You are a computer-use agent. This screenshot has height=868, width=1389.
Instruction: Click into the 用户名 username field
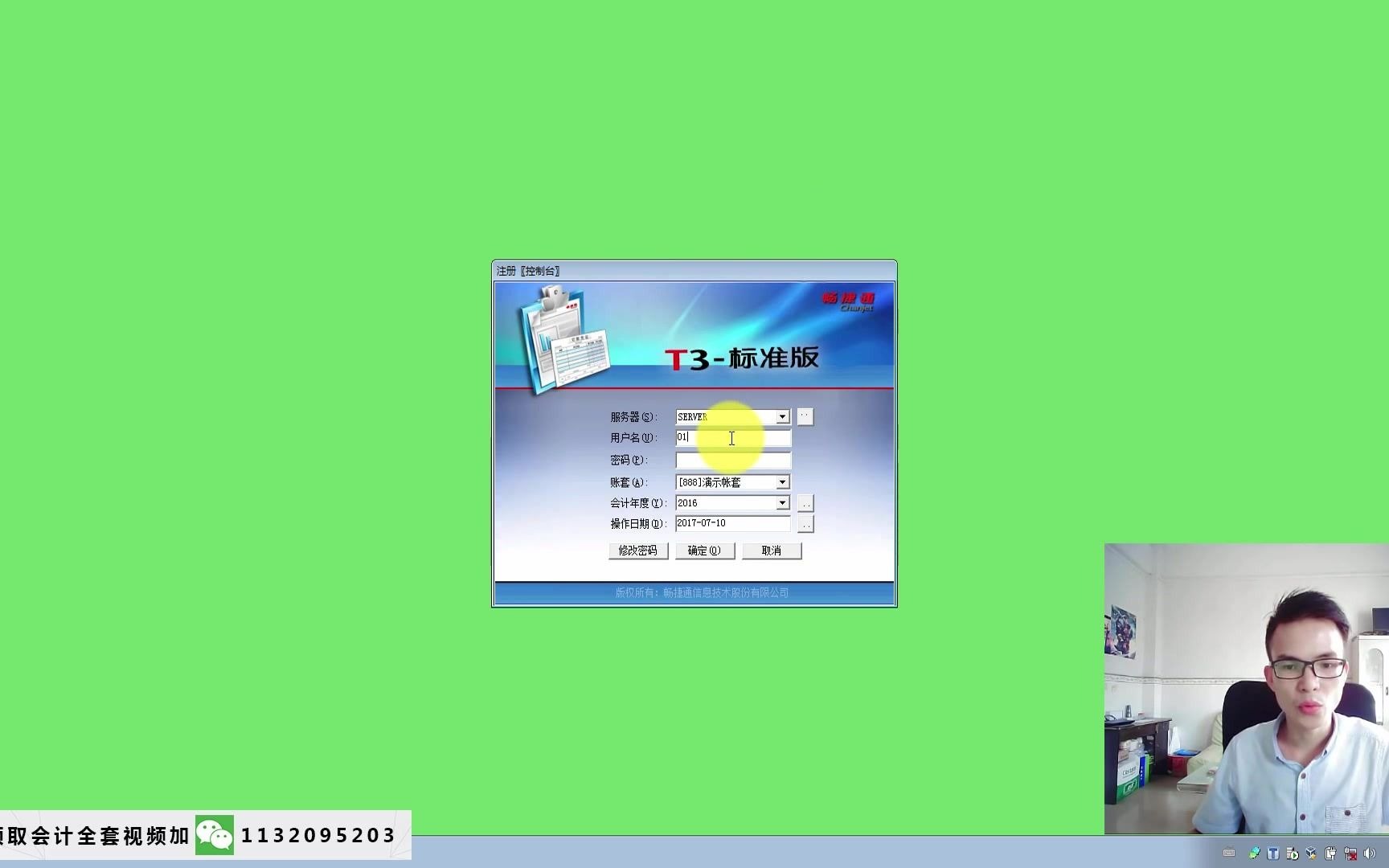733,438
